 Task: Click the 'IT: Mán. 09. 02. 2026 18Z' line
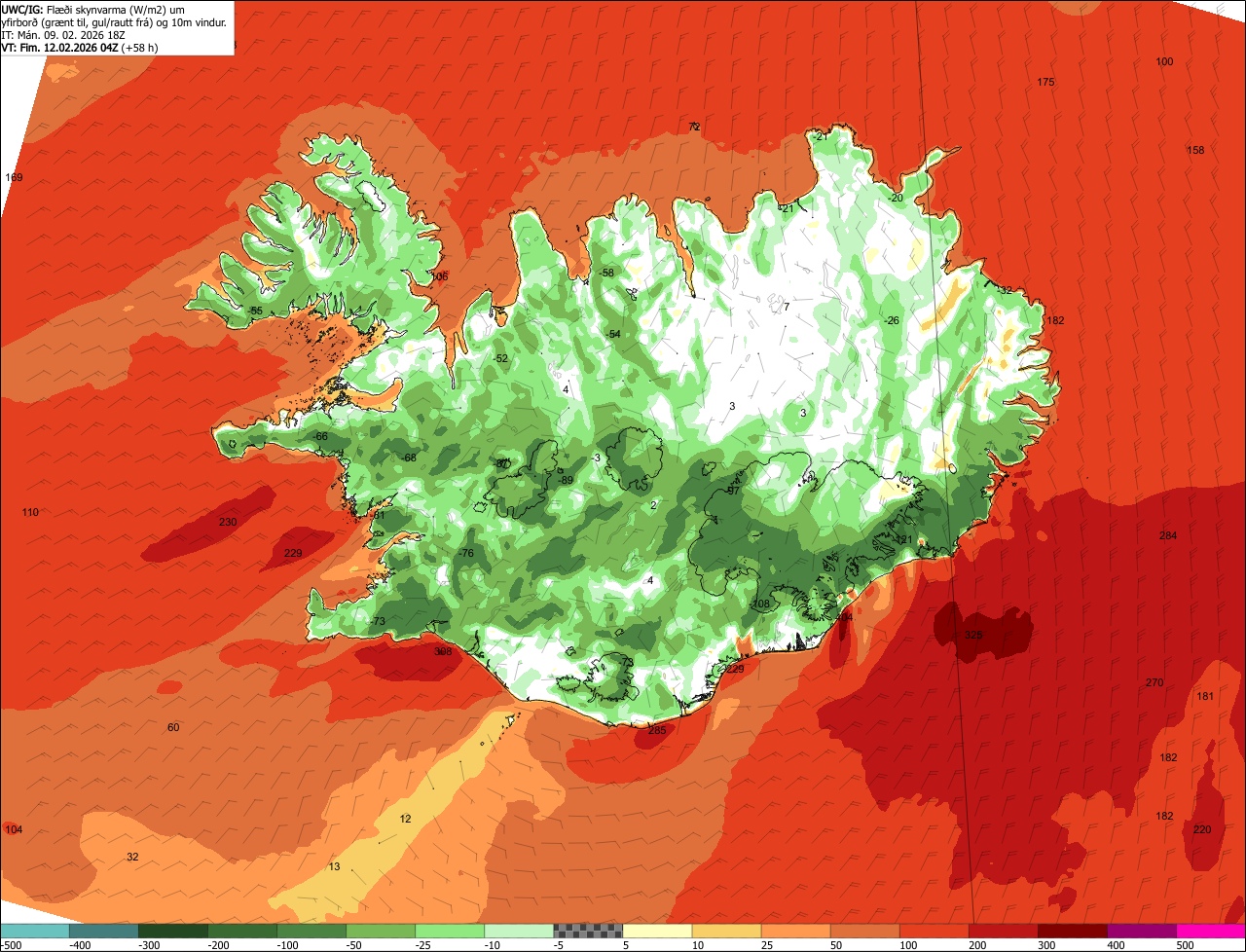click(62, 34)
